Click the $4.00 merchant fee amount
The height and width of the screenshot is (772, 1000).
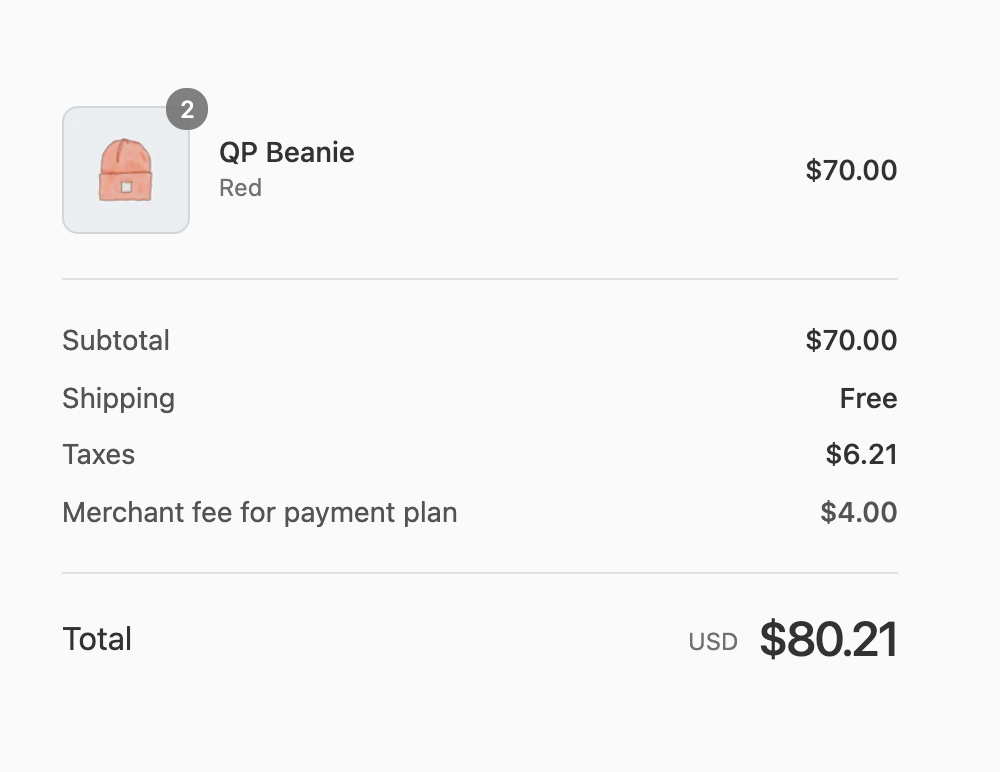[858, 513]
